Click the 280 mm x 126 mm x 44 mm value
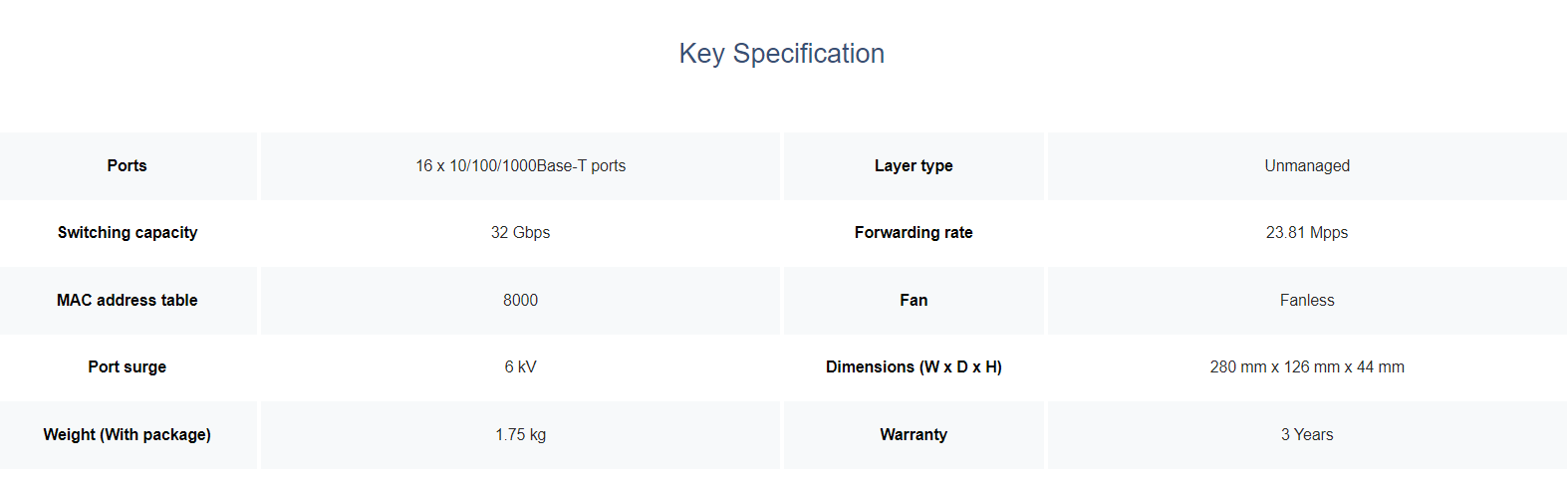This screenshot has height=481, width=1568. pos(1307,367)
